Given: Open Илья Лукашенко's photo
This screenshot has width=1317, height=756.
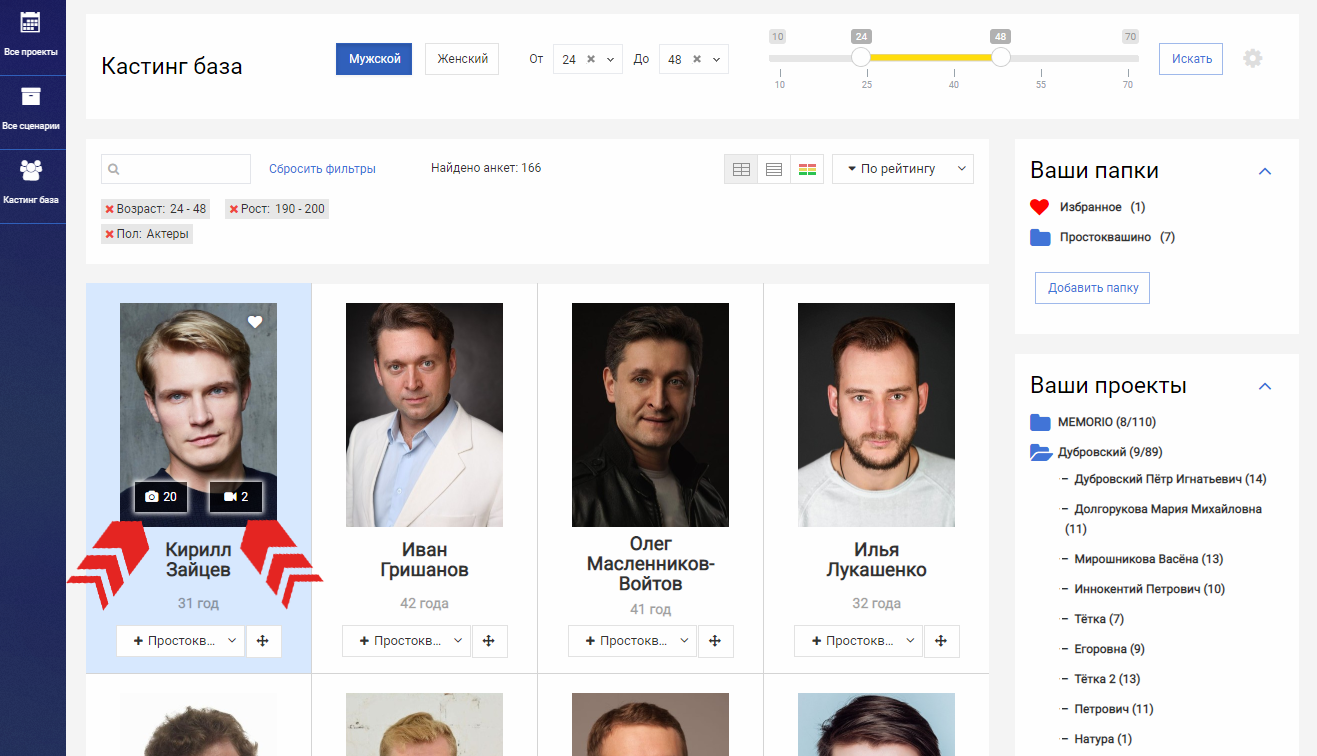Looking at the screenshot, I should tap(876, 415).
